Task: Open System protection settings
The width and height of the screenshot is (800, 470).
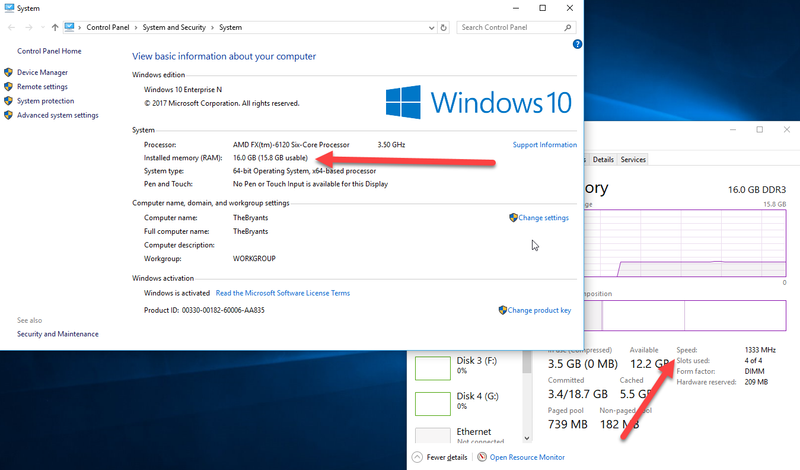Action: 45,101
